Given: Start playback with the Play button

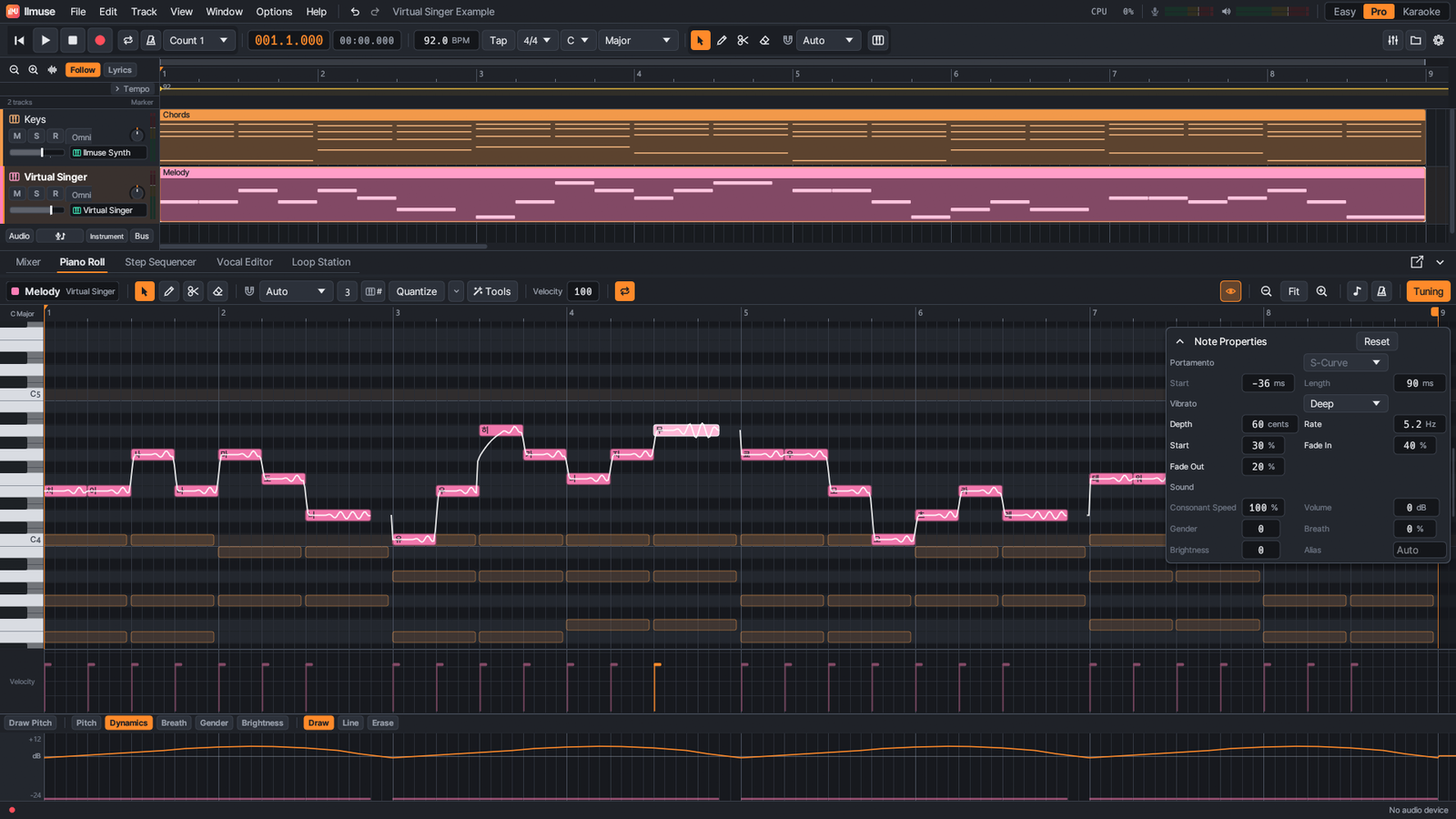Looking at the screenshot, I should [45, 40].
